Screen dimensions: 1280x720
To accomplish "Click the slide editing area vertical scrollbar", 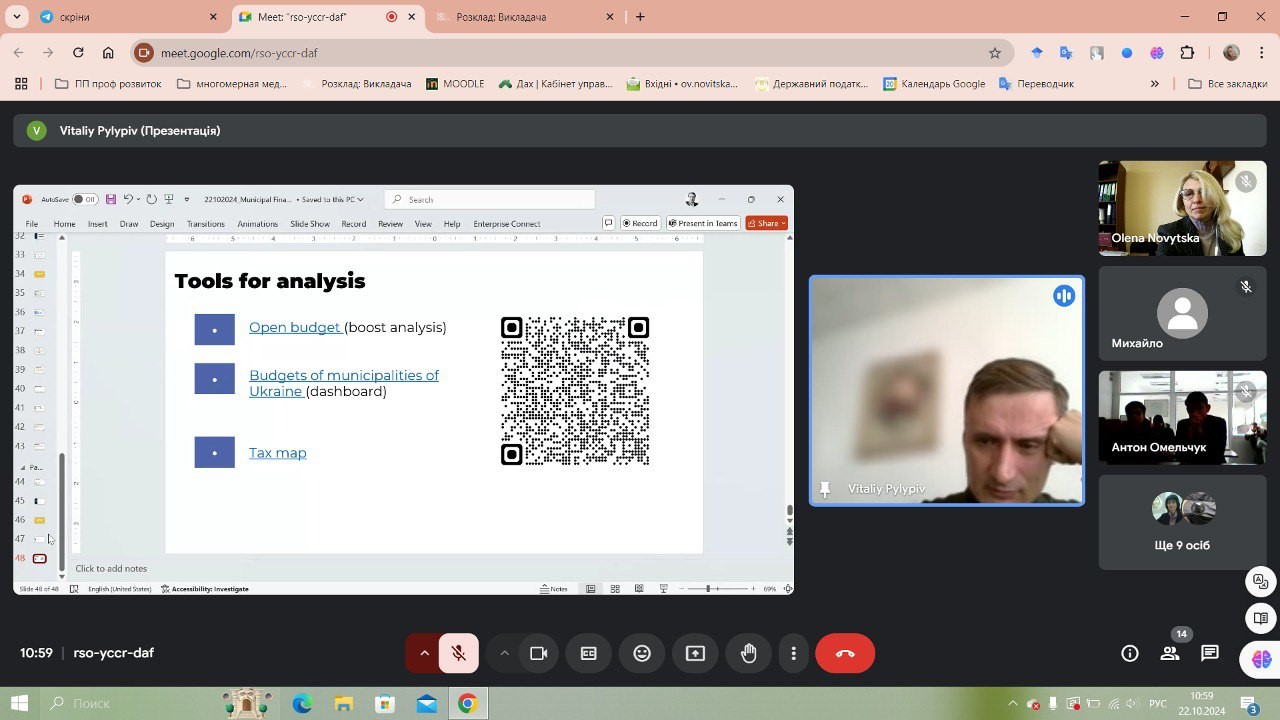I will point(790,510).
